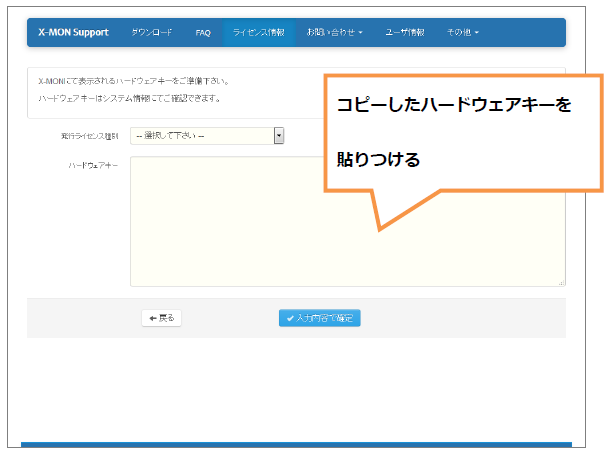Open the ユーザ情報 page
Image resolution: width=612 pixels, height=458 pixels.
click(x=405, y=32)
